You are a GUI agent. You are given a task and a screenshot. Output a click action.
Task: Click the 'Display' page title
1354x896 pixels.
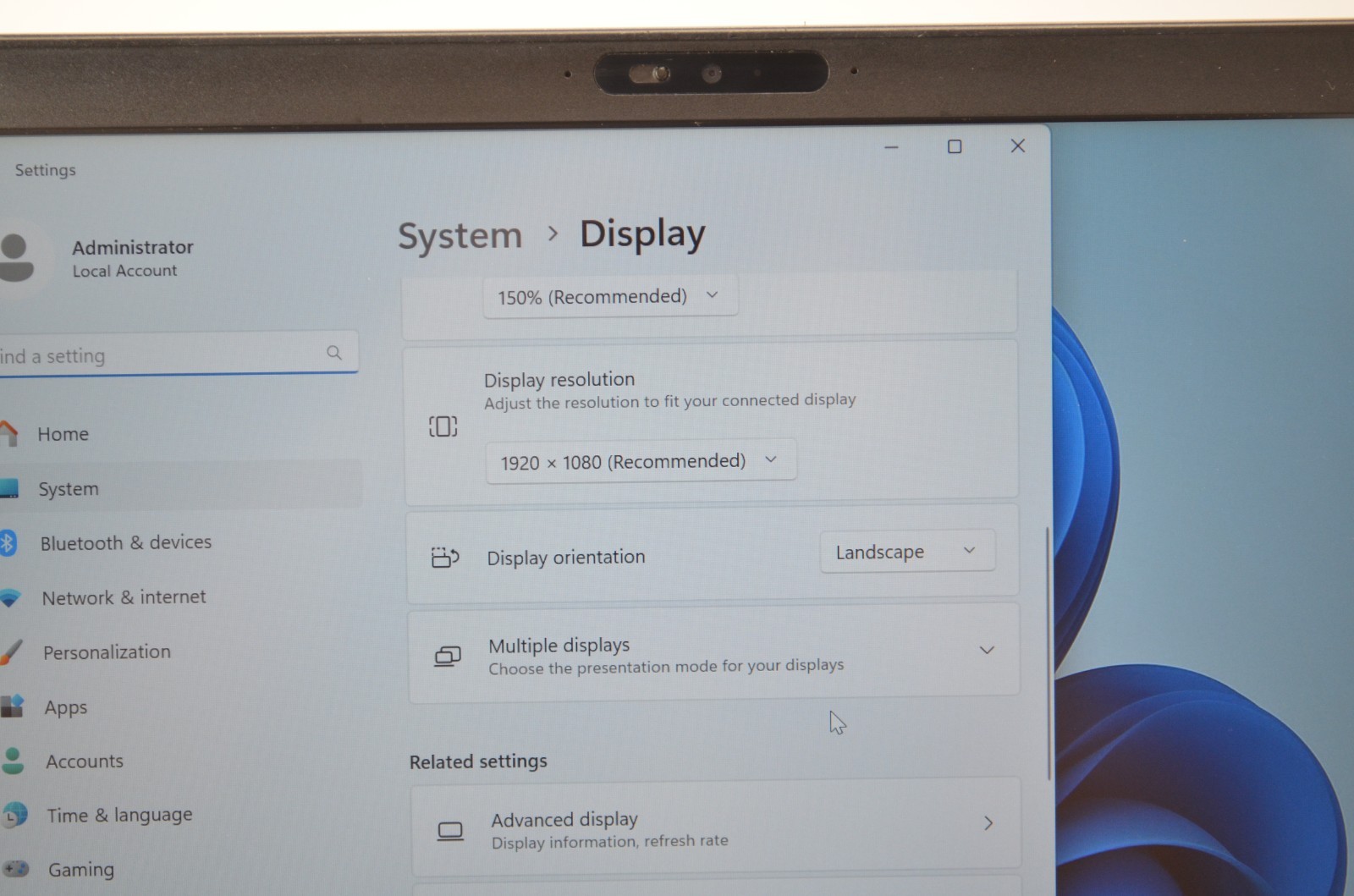[x=642, y=234]
